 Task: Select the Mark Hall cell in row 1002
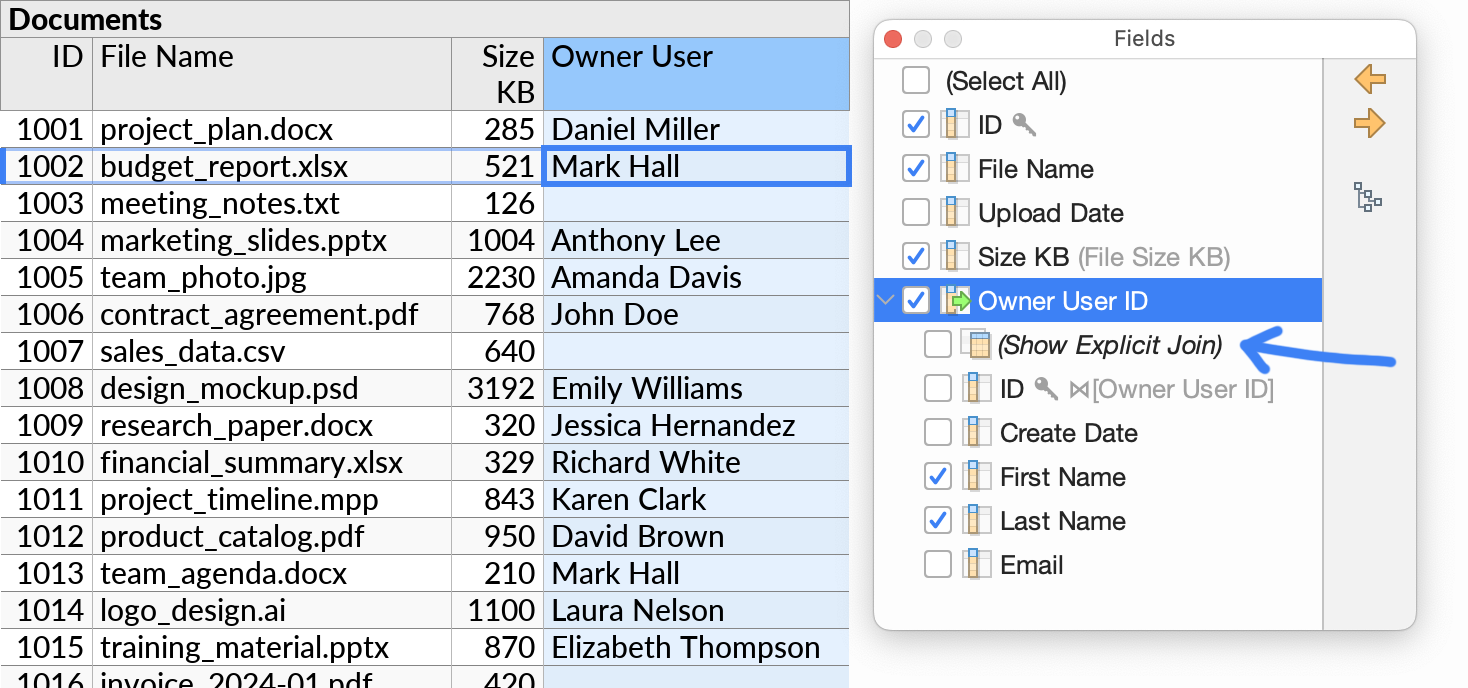coord(695,166)
